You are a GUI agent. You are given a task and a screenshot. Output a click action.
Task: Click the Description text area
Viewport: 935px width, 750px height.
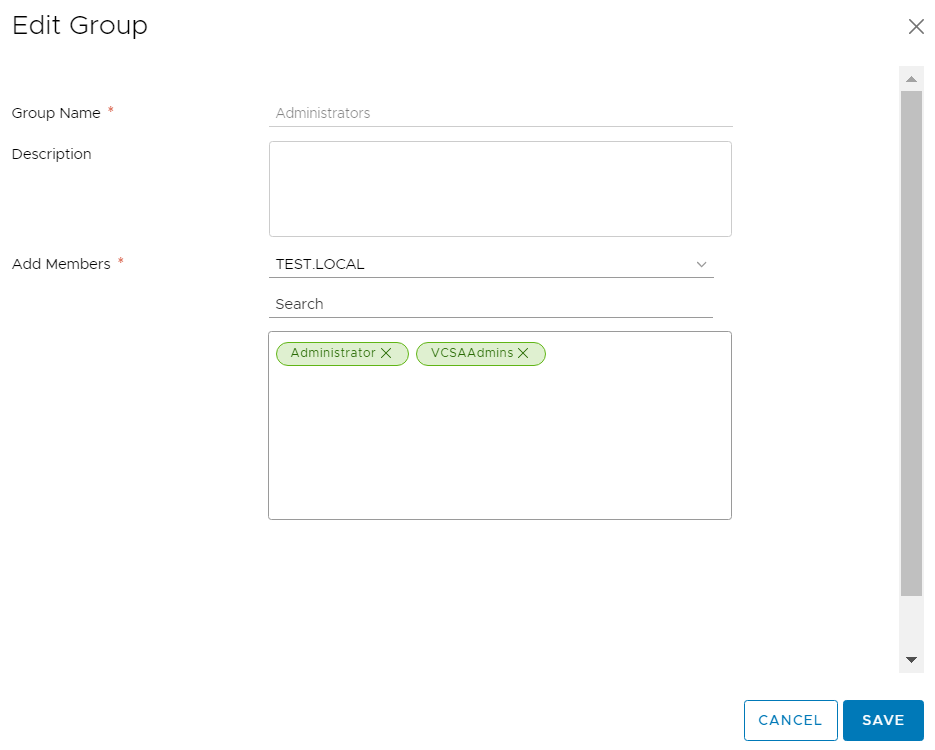(x=500, y=189)
